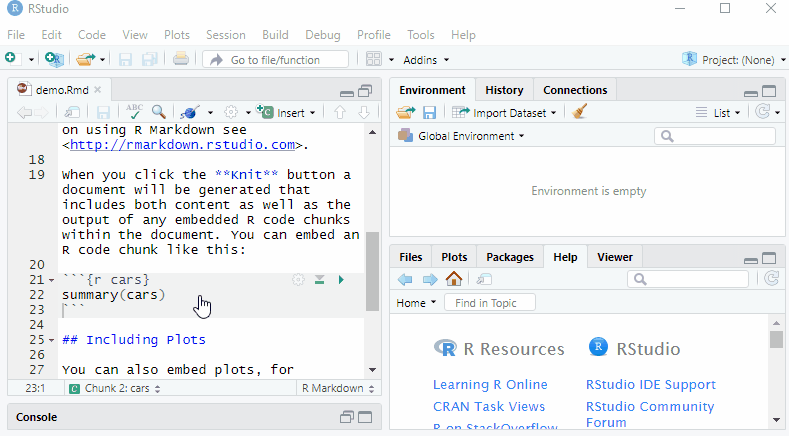Image resolution: width=789 pixels, height=436 pixels.
Task: Open the Insert chunk dropdown
Action: click(286, 112)
